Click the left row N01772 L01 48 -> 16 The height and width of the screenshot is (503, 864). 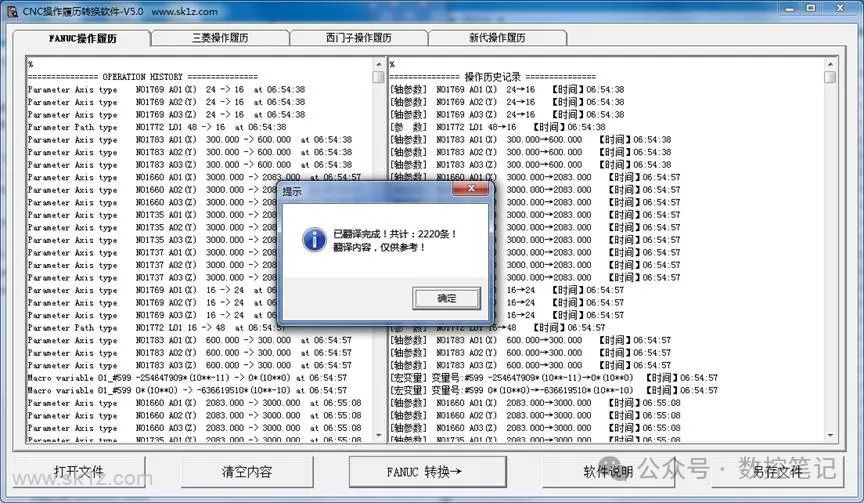[x=157, y=127]
